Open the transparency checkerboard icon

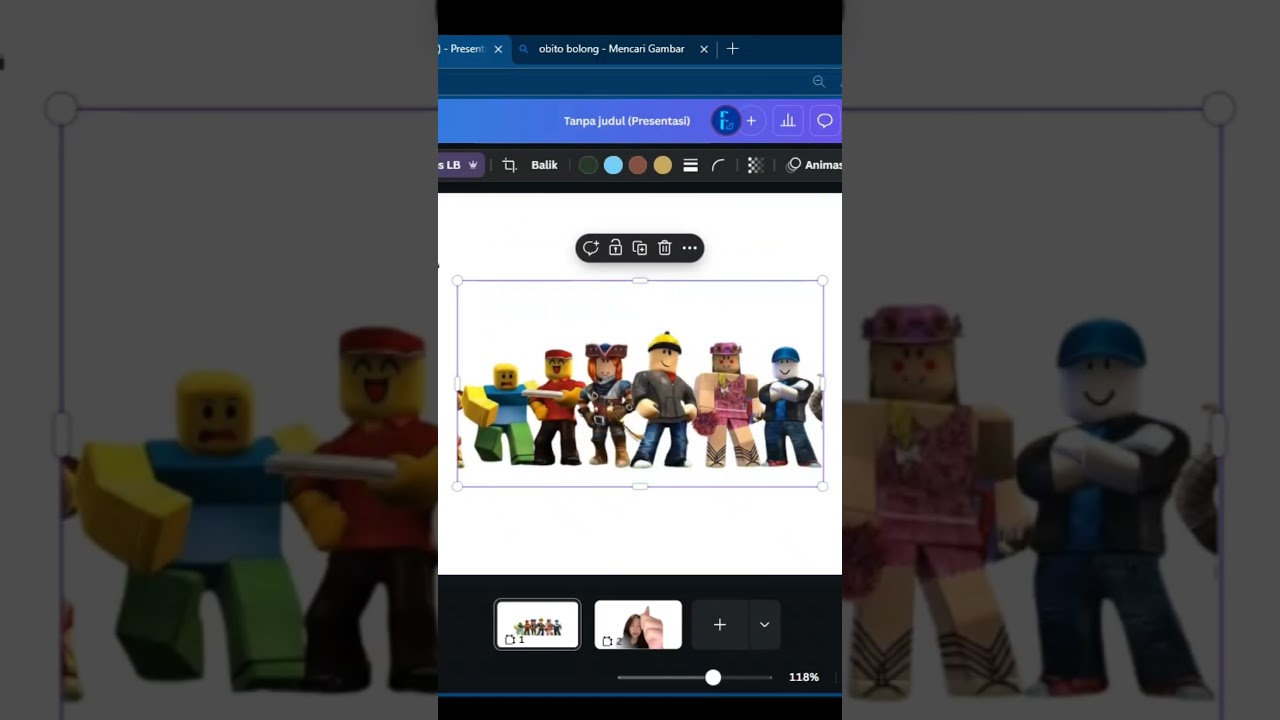[755, 165]
